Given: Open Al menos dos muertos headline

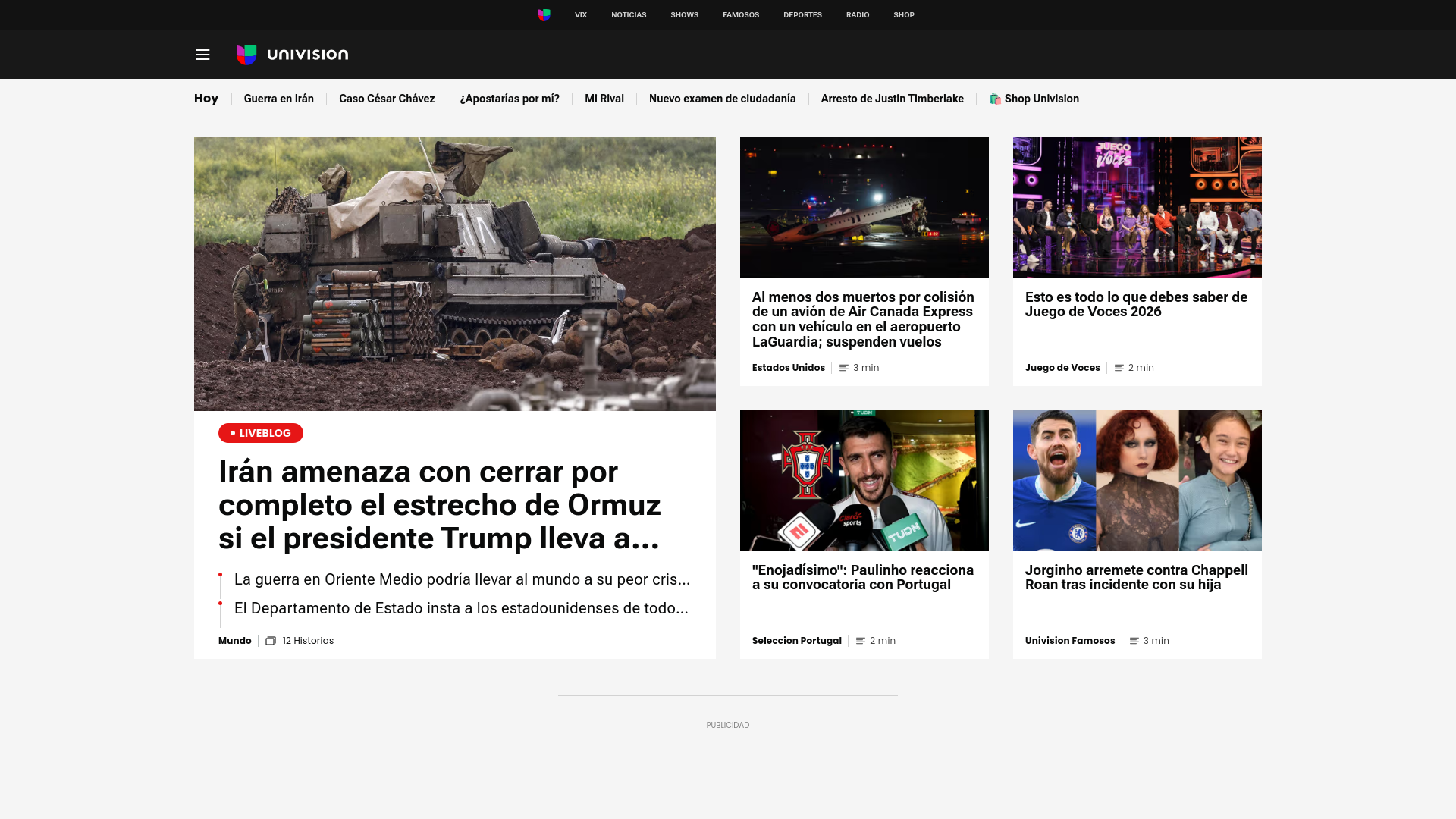Looking at the screenshot, I should [863, 319].
